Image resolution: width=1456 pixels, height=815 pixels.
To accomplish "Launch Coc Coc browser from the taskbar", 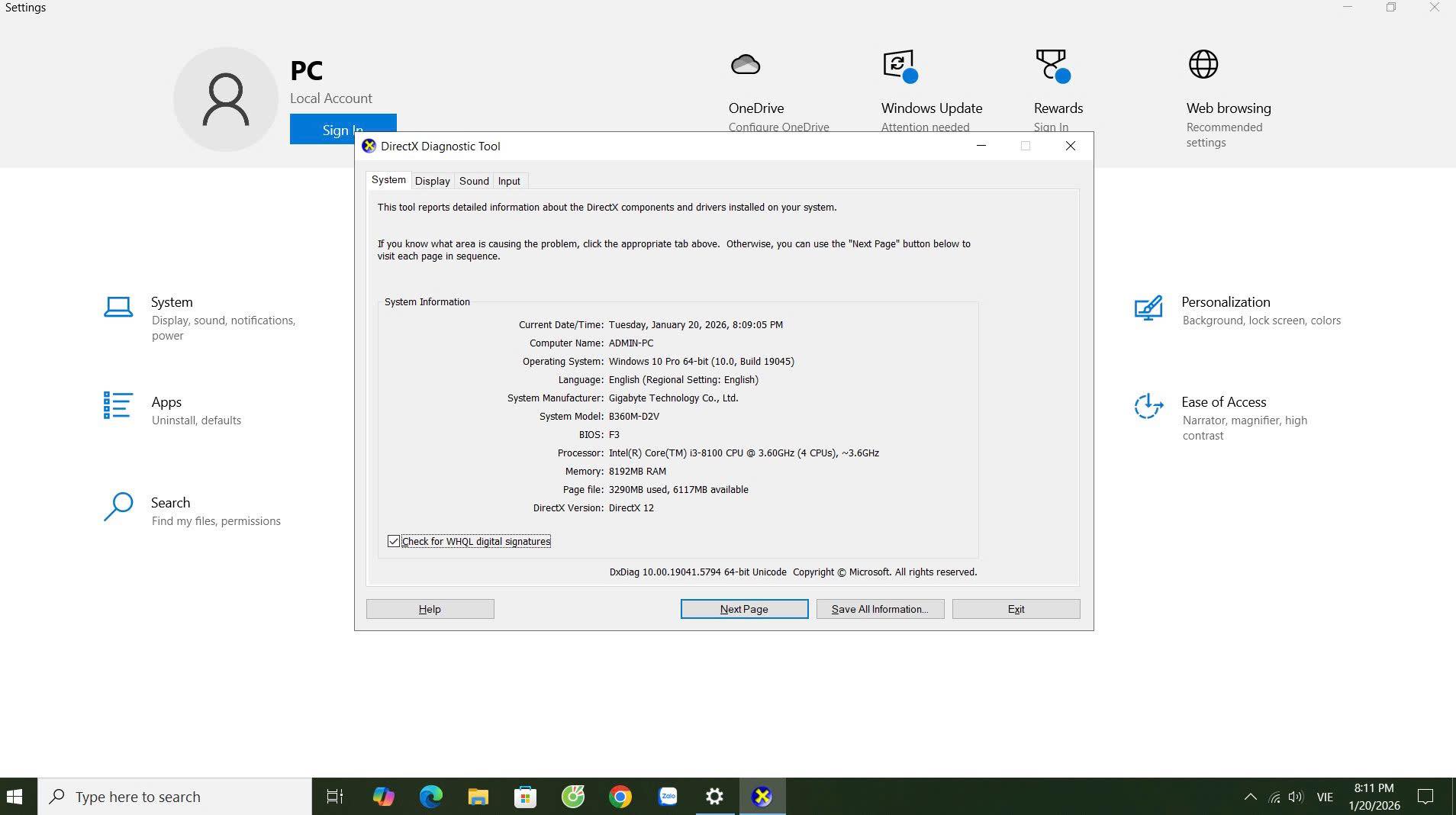I will click(x=572, y=797).
